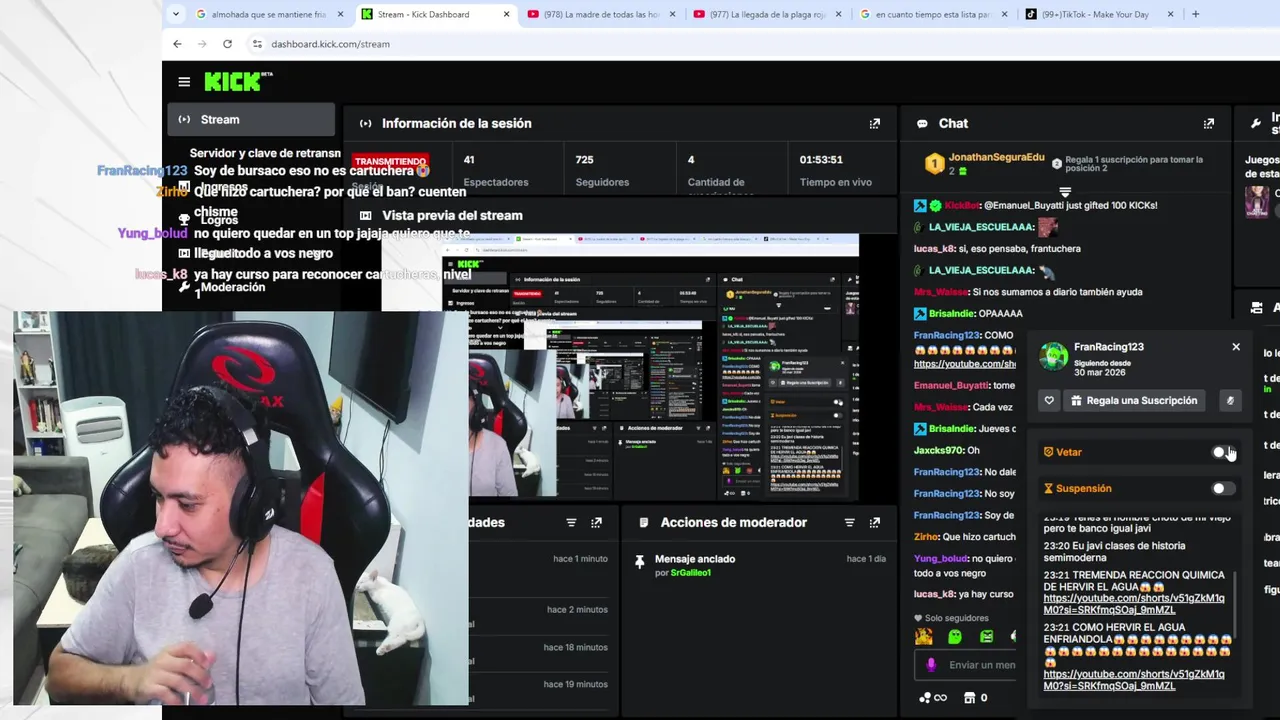Click the wrench icon in right panel header
Screen dimensions: 1280x720
coord(1255,123)
